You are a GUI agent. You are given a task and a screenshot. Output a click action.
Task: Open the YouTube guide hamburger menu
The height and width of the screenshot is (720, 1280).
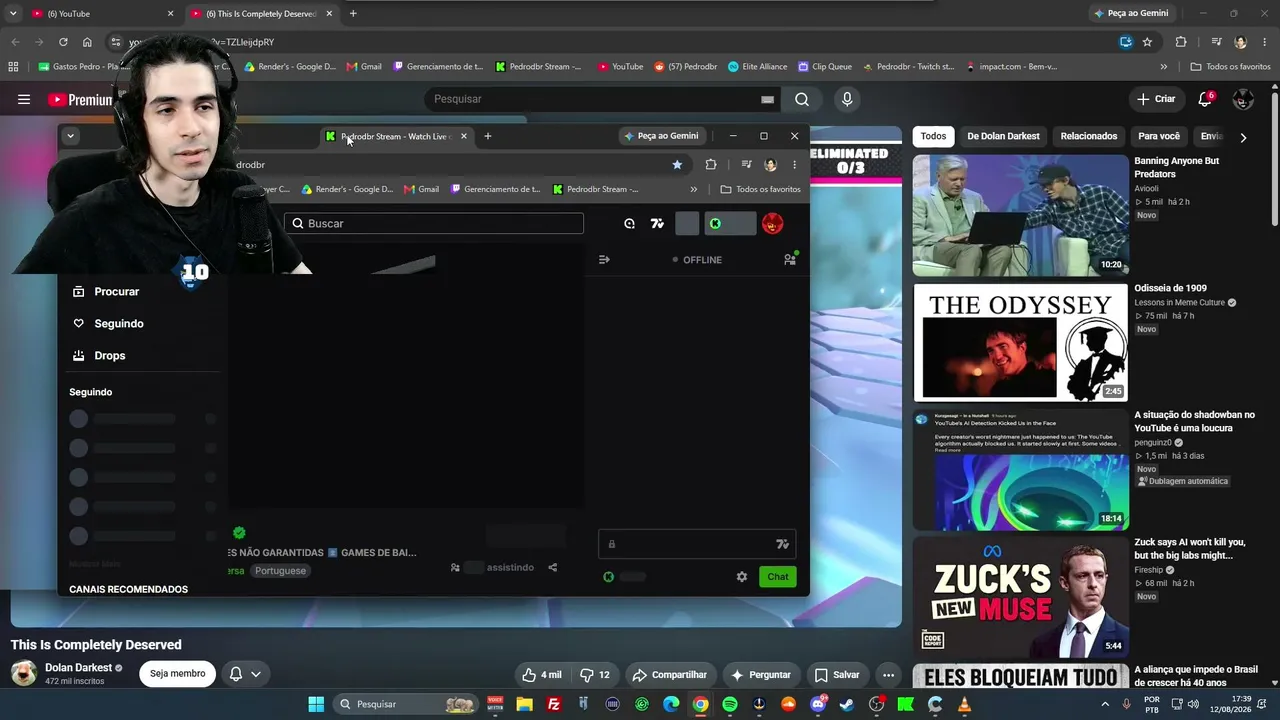point(24,99)
